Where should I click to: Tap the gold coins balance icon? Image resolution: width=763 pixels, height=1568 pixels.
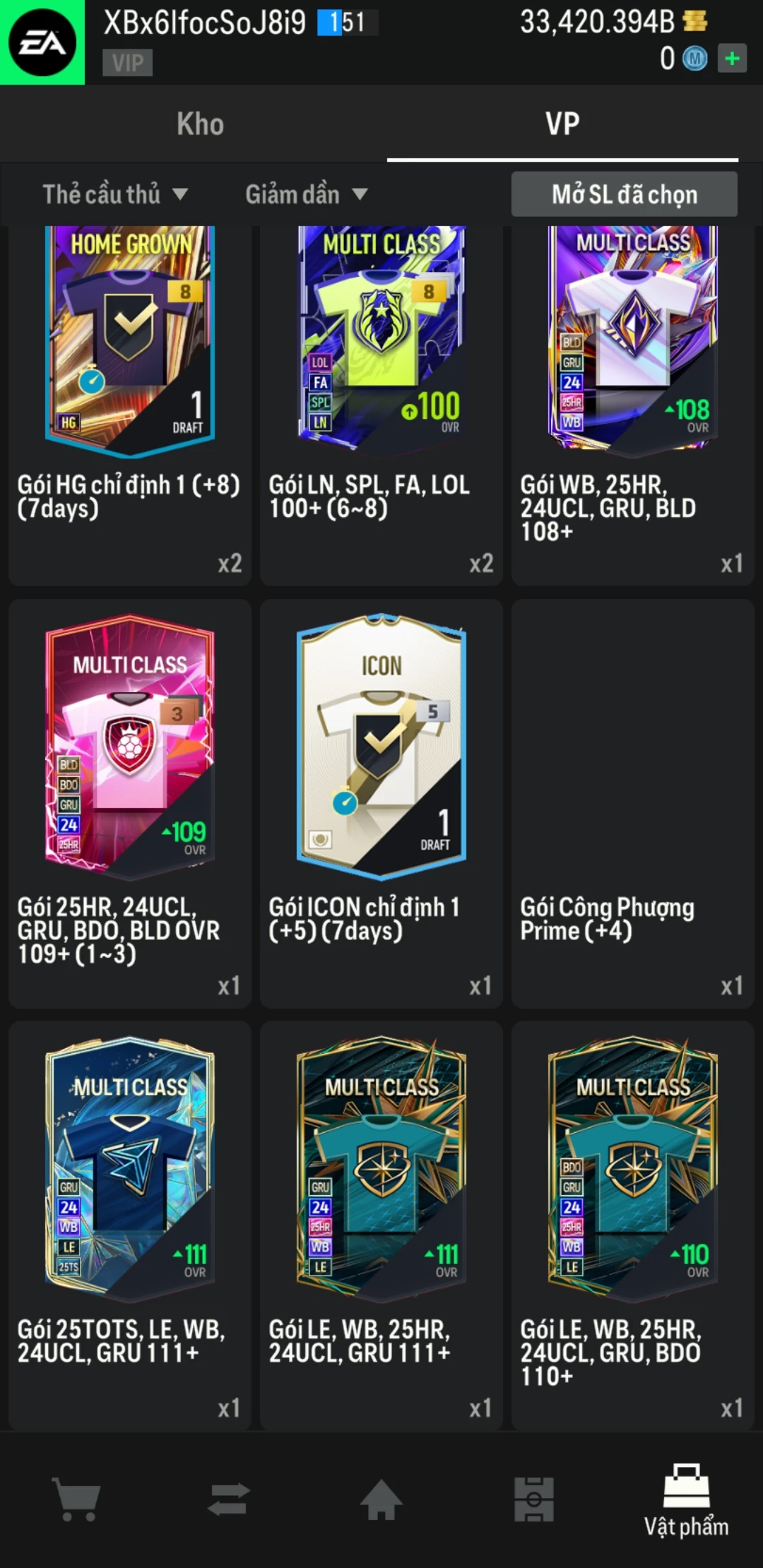point(695,21)
